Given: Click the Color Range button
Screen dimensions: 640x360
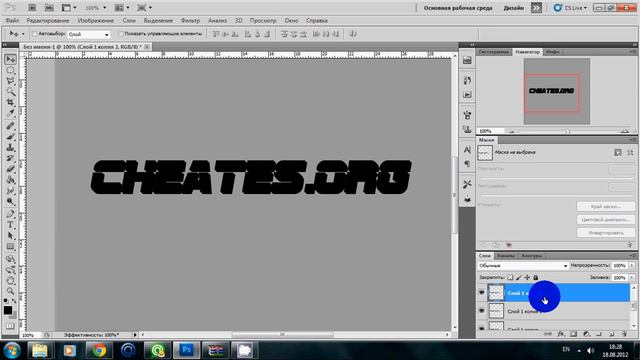Looking at the screenshot, I should click(606, 220).
